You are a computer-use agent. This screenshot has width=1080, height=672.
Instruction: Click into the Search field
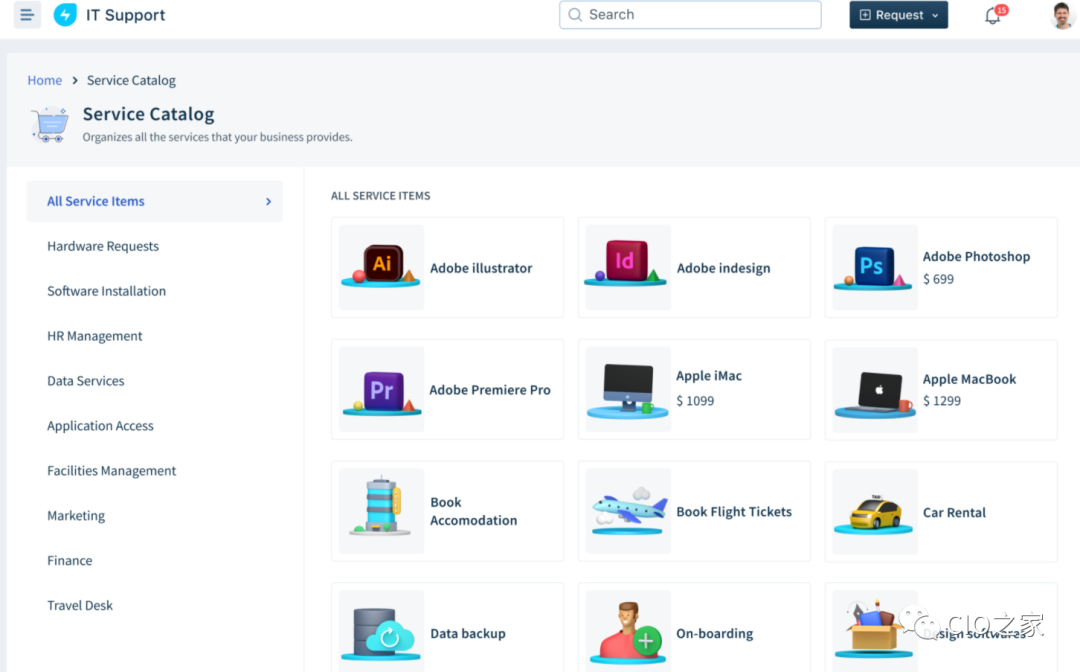[690, 14]
